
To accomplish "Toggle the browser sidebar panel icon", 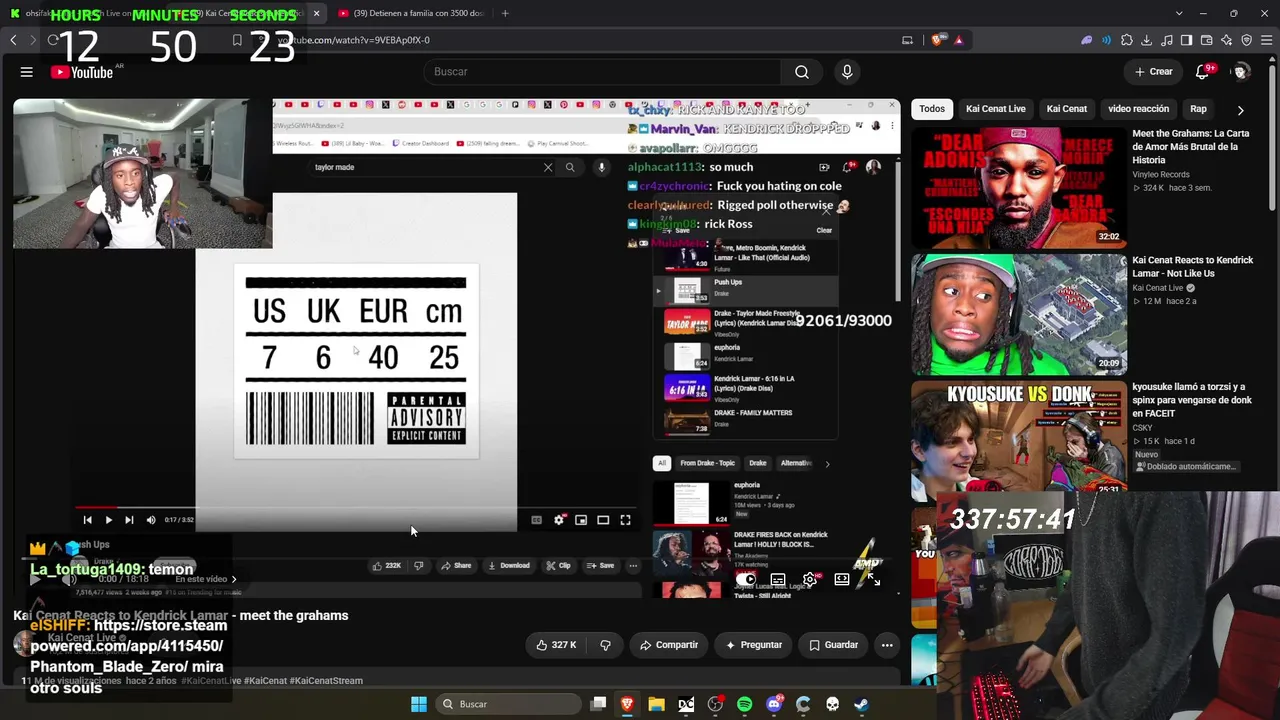I will pos(1186,40).
